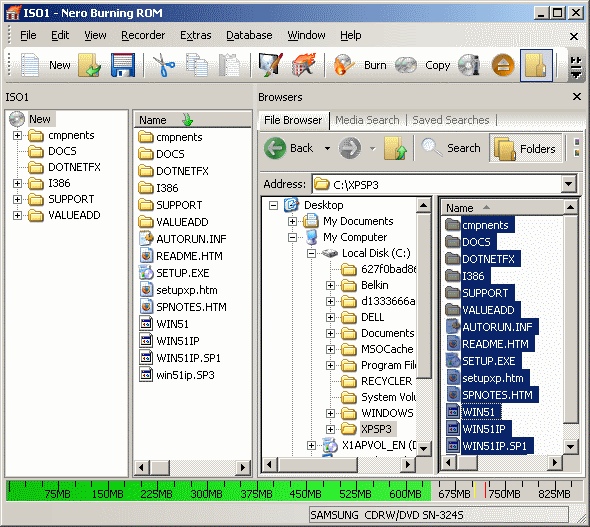Open a compilation with the open folder icon
The height and width of the screenshot is (527, 590).
coord(89,65)
